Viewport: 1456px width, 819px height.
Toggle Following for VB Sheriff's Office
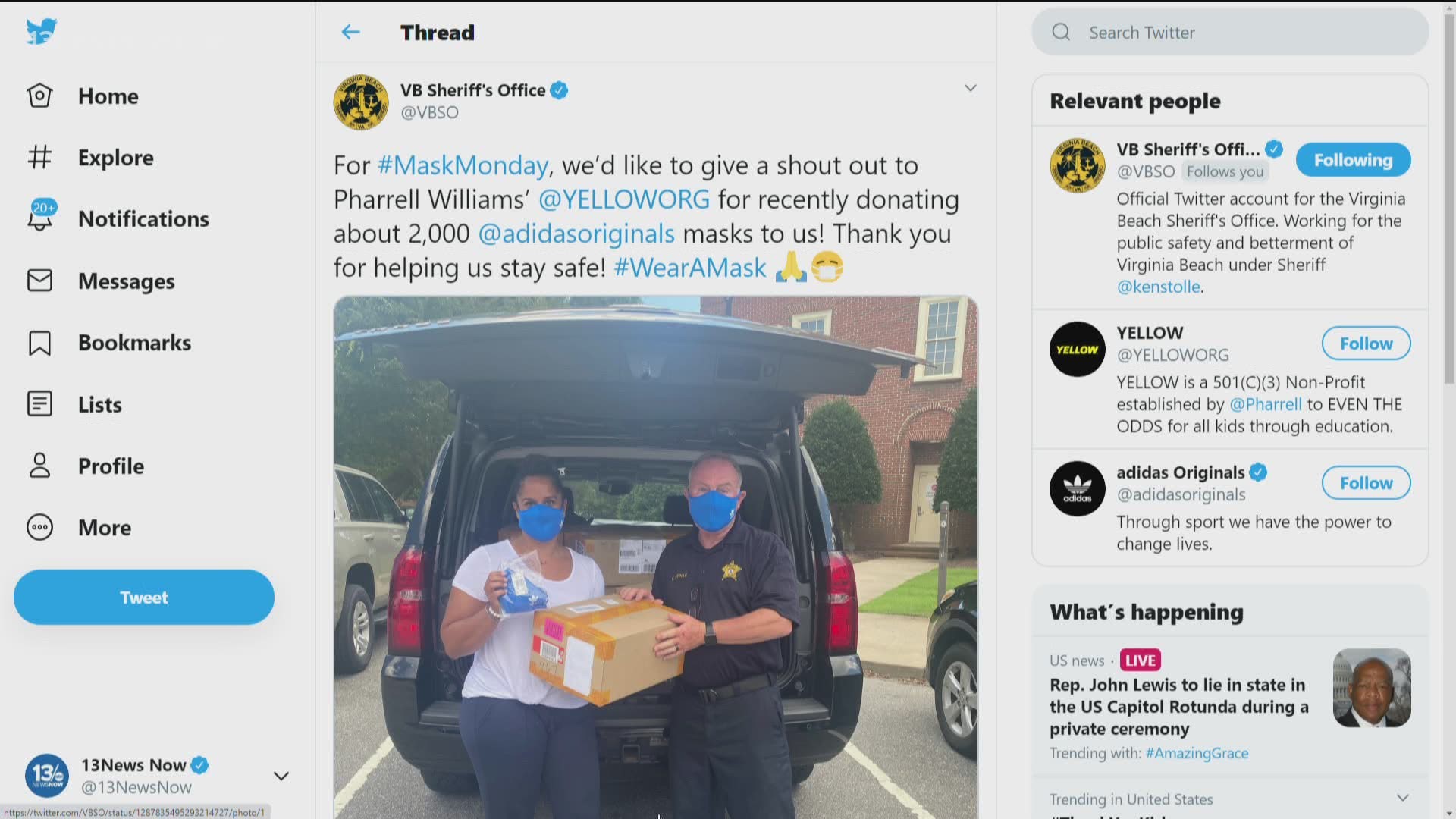pyautogui.click(x=1353, y=160)
